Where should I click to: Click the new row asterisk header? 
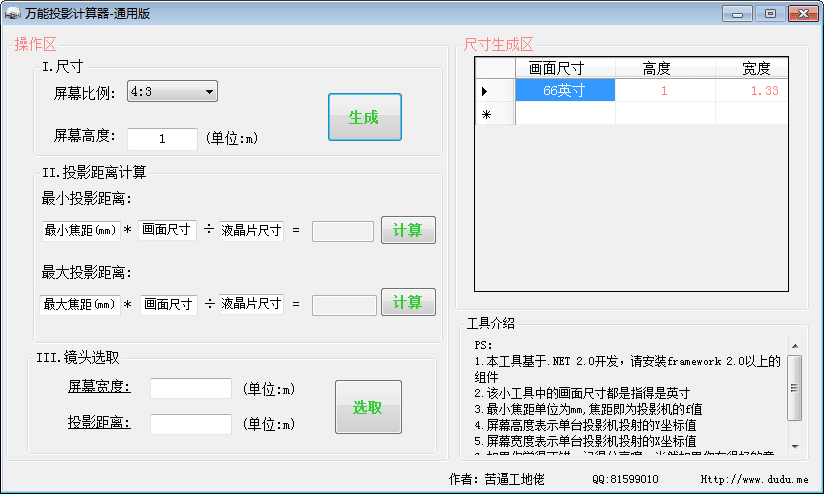pos(494,114)
